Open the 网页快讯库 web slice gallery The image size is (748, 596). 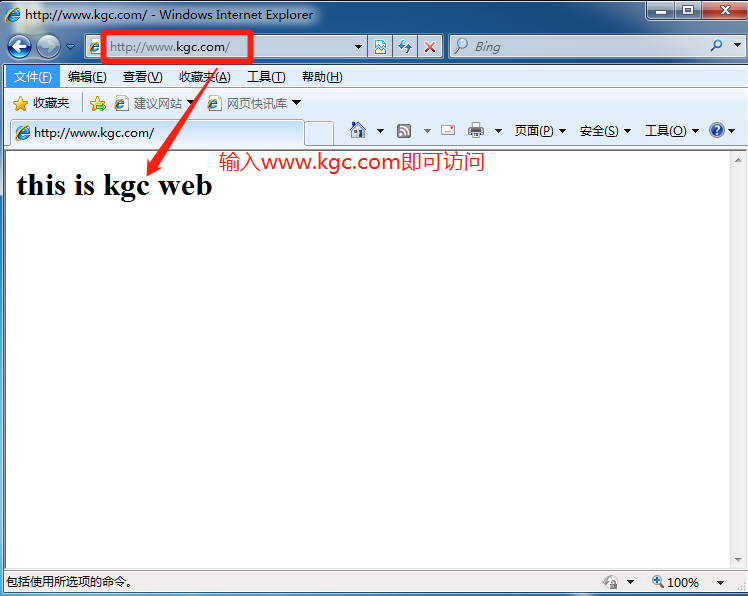coord(248,104)
